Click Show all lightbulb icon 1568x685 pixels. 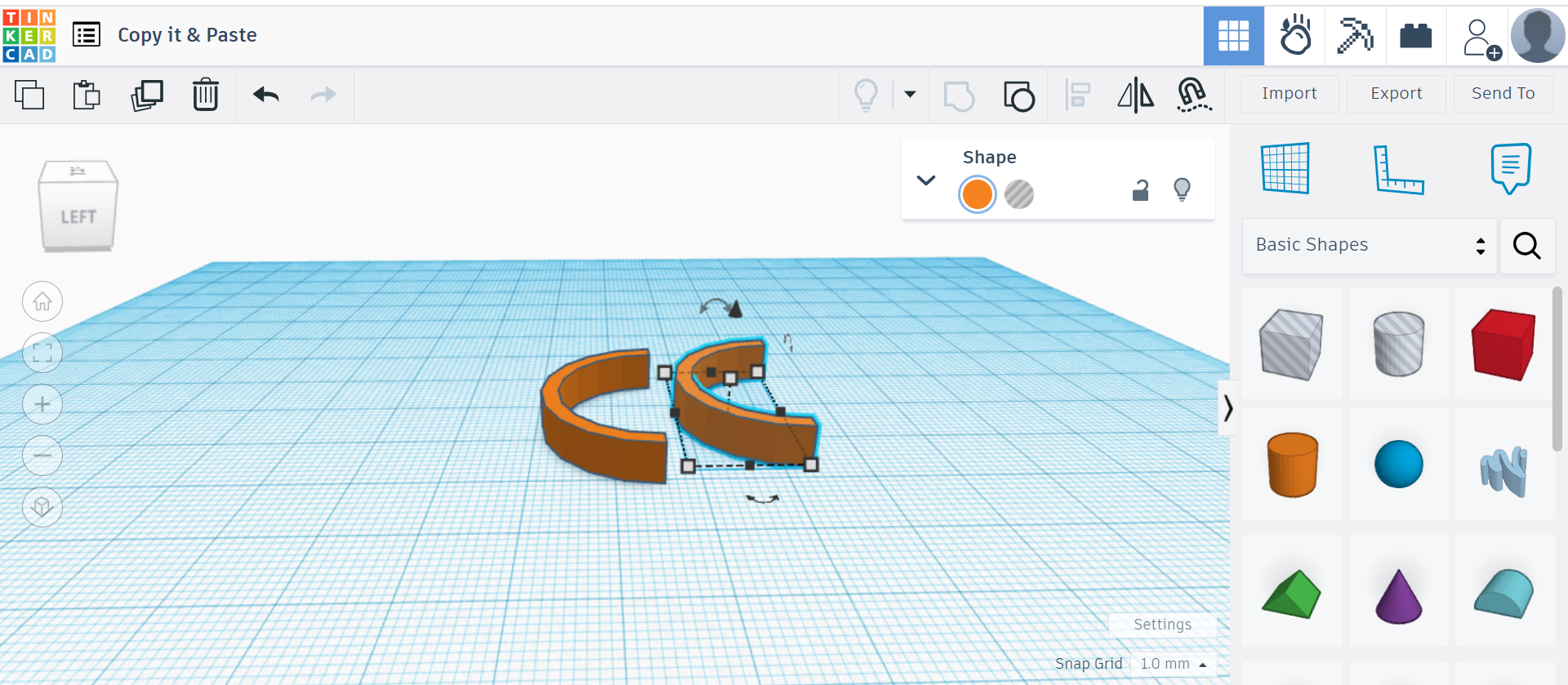pyautogui.click(x=866, y=95)
